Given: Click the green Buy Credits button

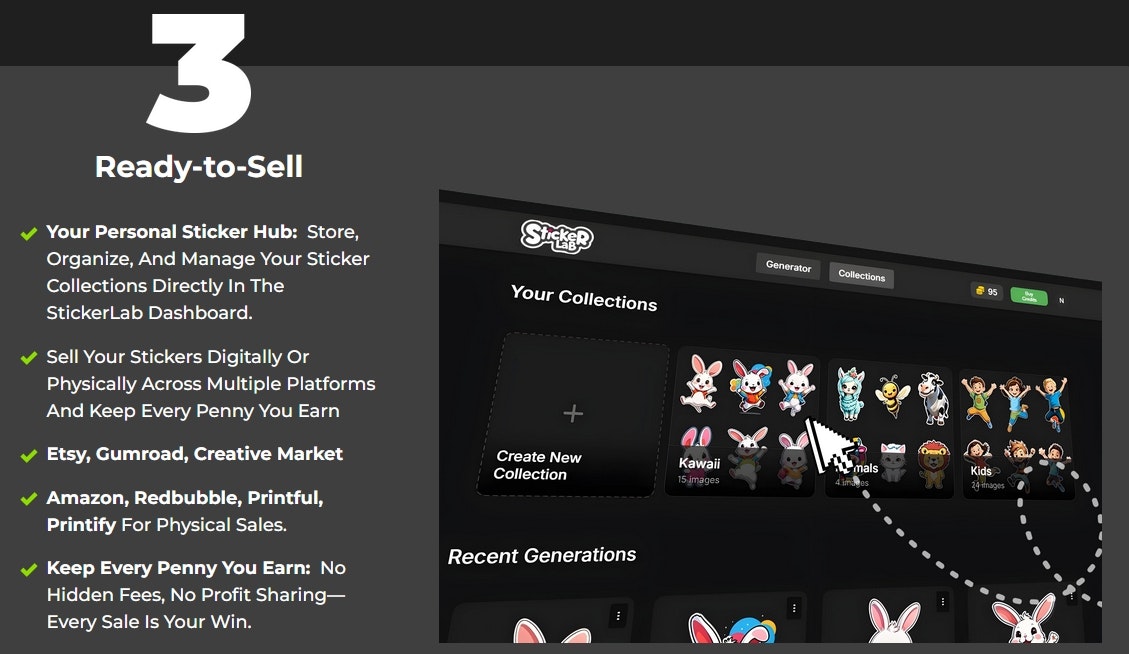Looking at the screenshot, I should click(x=1029, y=296).
